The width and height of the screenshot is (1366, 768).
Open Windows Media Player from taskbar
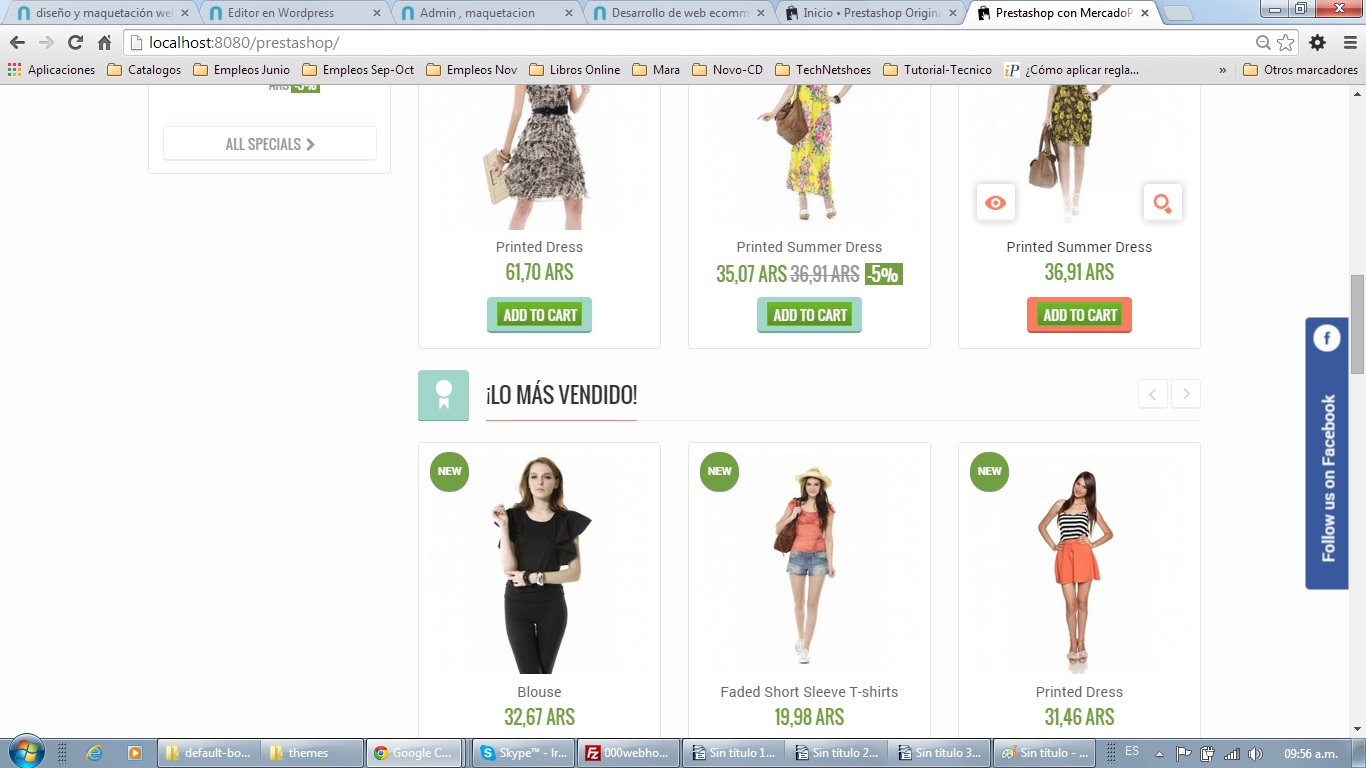coord(135,753)
